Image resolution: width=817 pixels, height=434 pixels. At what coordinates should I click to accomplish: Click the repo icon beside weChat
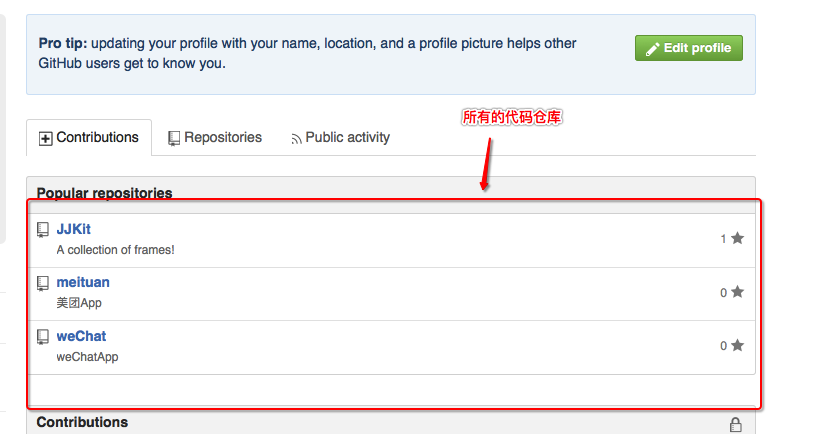pos(43,337)
